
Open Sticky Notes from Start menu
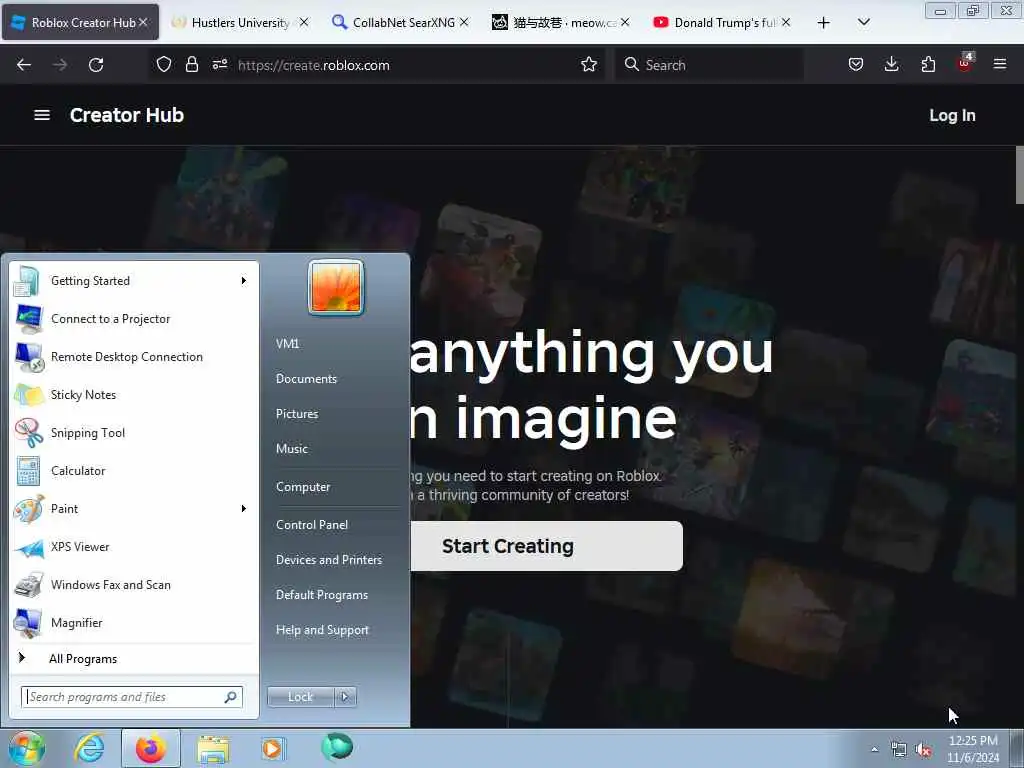coord(134,394)
